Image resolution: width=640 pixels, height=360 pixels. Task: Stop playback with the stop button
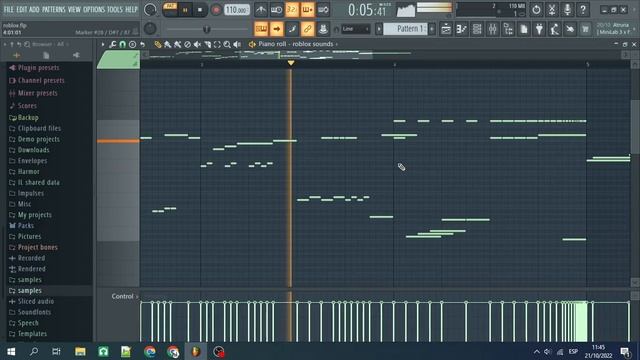point(200,10)
